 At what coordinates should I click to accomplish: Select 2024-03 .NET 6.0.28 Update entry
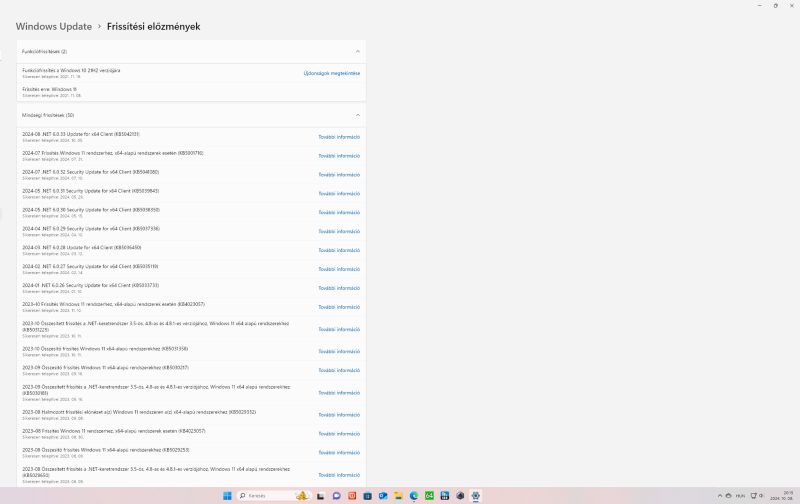[x=191, y=250]
